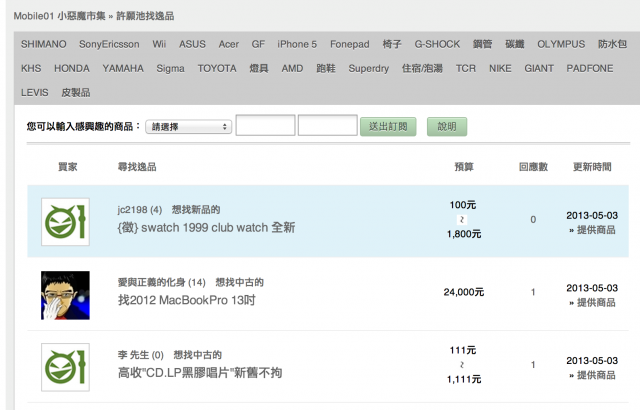Select the G-SHOCK keyword tag
Image resolution: width=640 pixels, height=410 pixels.
pos(437,44)
